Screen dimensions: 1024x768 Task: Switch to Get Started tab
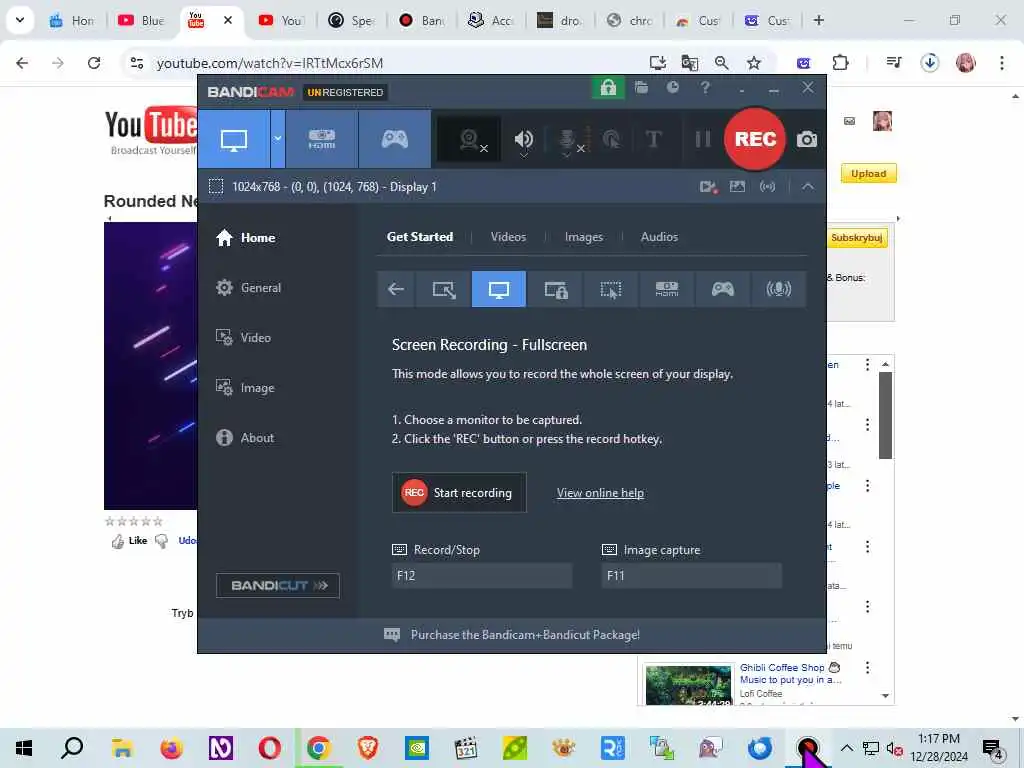point(420,236)
